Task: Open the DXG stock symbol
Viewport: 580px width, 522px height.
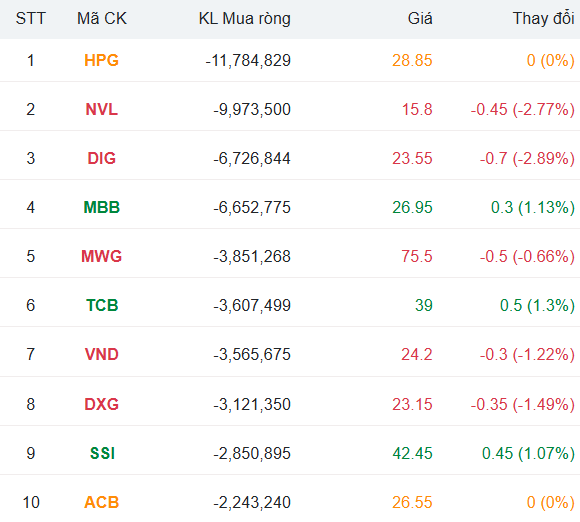Action: click(102, 404)
